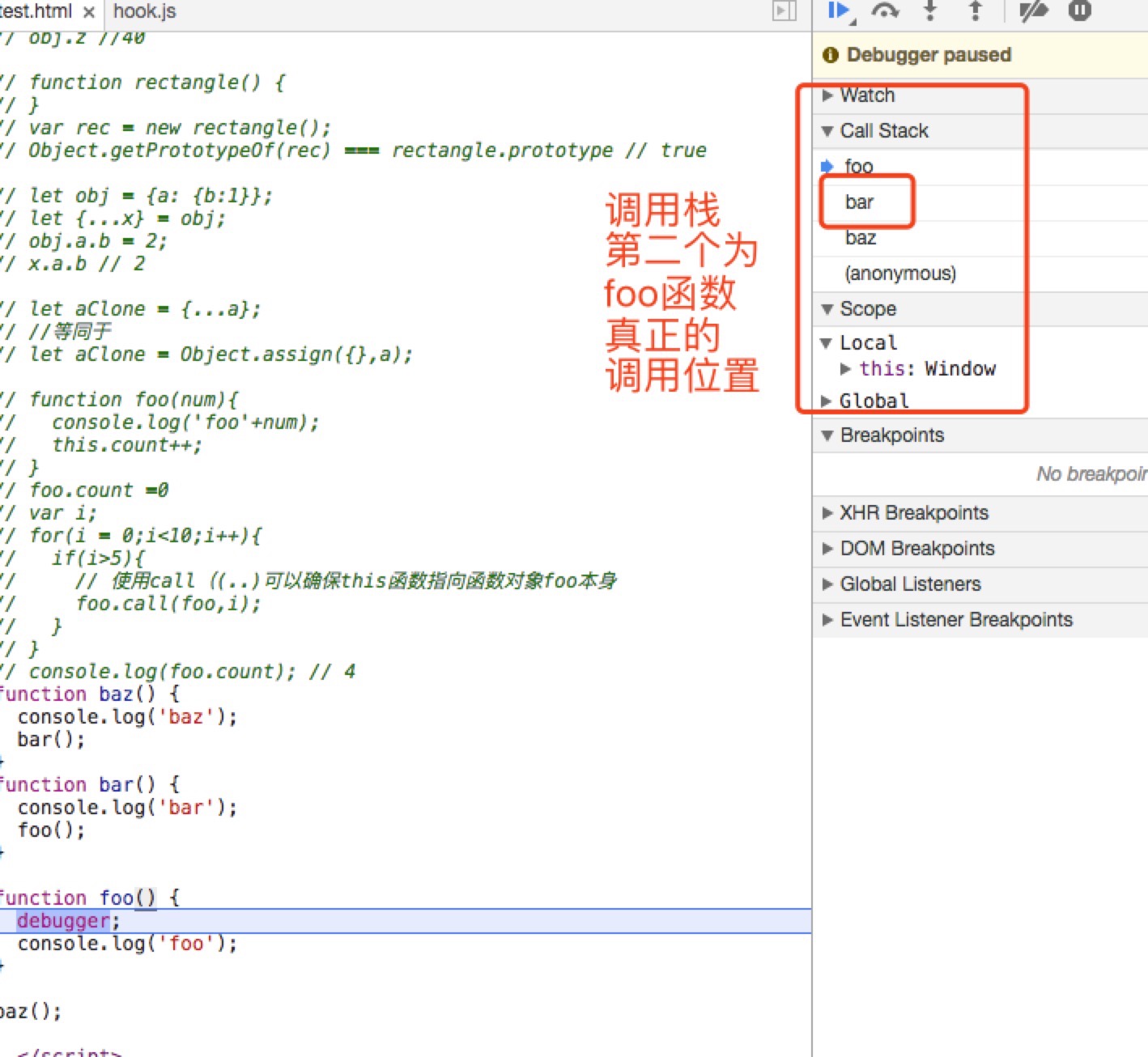This screenshot has width=1148, height=1057.
Task: Toggle pause on exceptions icon
Action: 1080,11
